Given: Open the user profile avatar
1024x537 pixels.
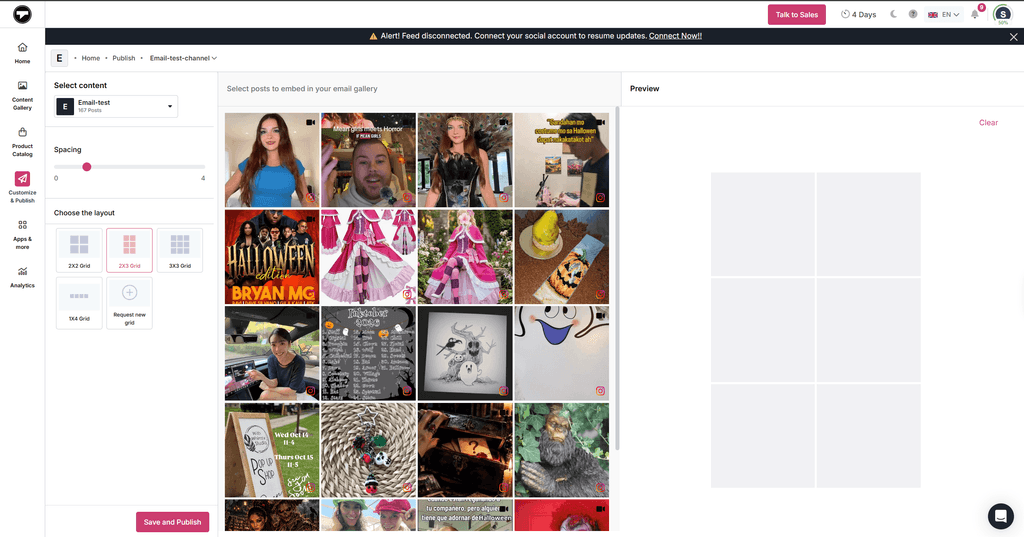Looking at the screenshot, I should pyautogui.click(x=1002, y=14).
